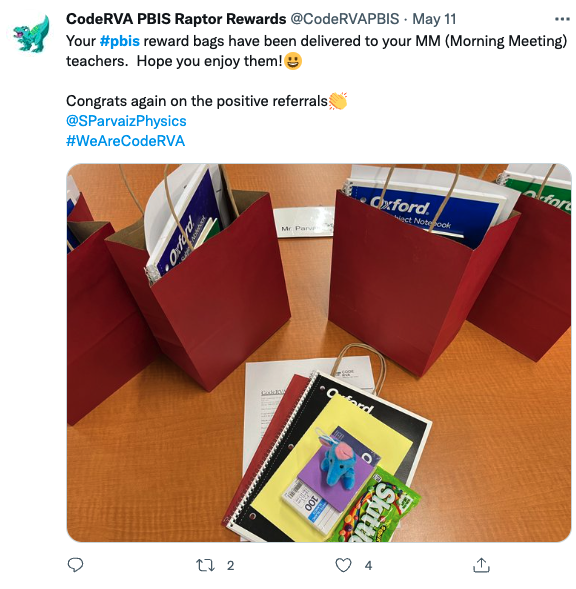Open the three-dot more options menu
Viewport: 576px width, 589px height.
(562, 19)
